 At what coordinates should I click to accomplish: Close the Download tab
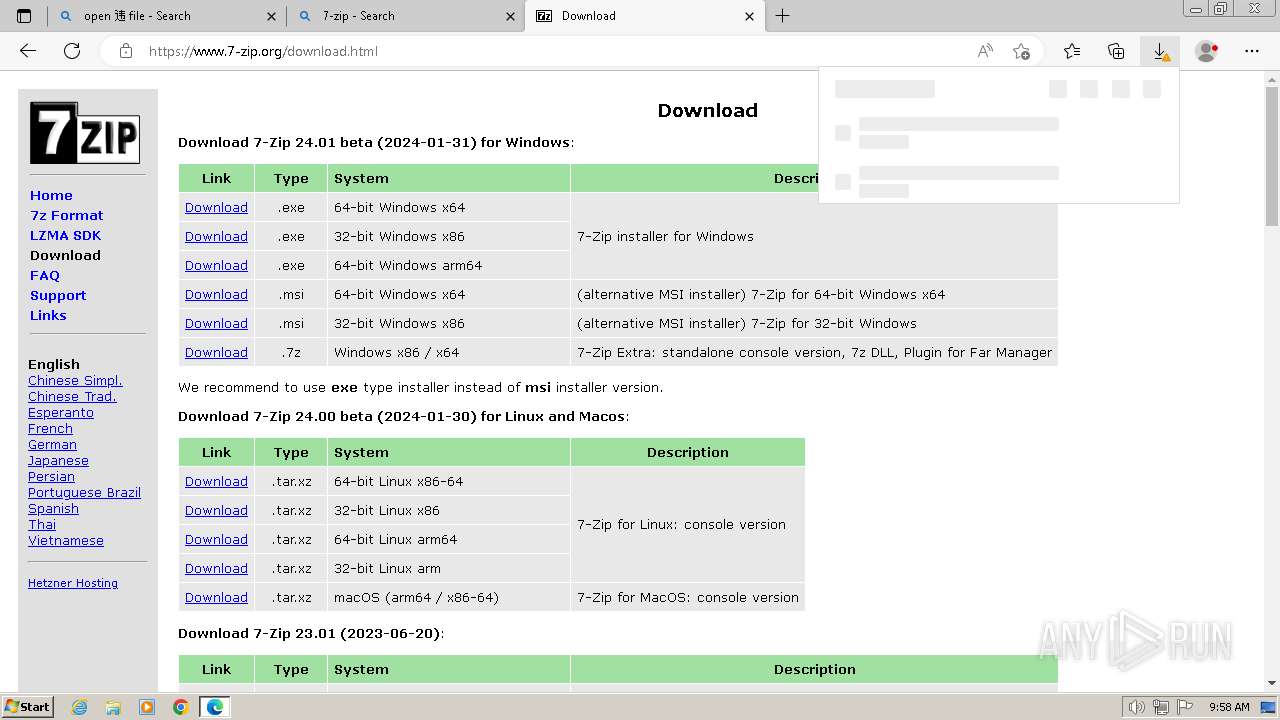tap(750, 16)
